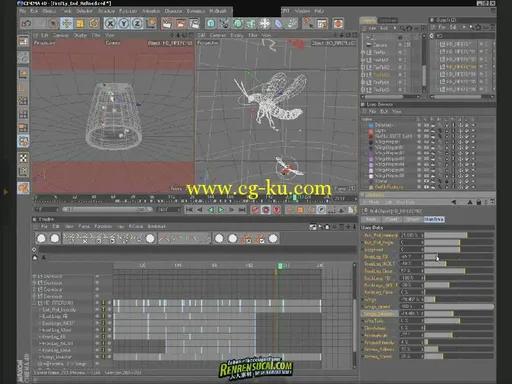Open the Display menu of the left viewport

click(80, 35)
